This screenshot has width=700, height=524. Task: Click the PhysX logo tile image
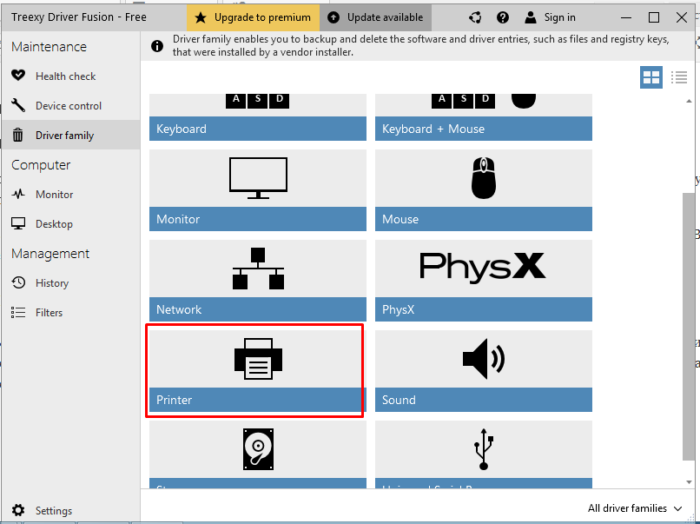[483, 267]
